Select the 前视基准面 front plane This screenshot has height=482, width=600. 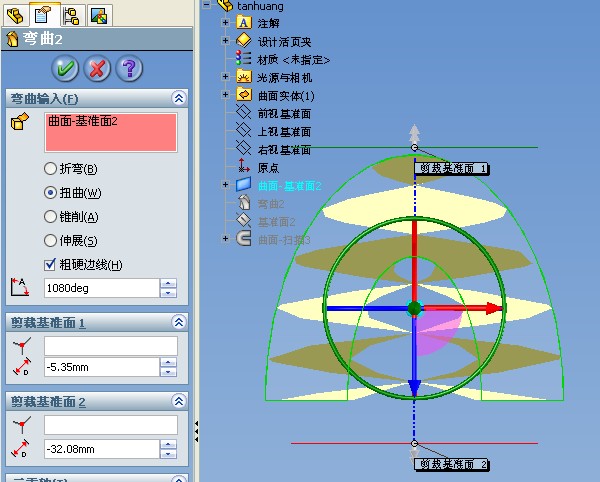point(284,114)
